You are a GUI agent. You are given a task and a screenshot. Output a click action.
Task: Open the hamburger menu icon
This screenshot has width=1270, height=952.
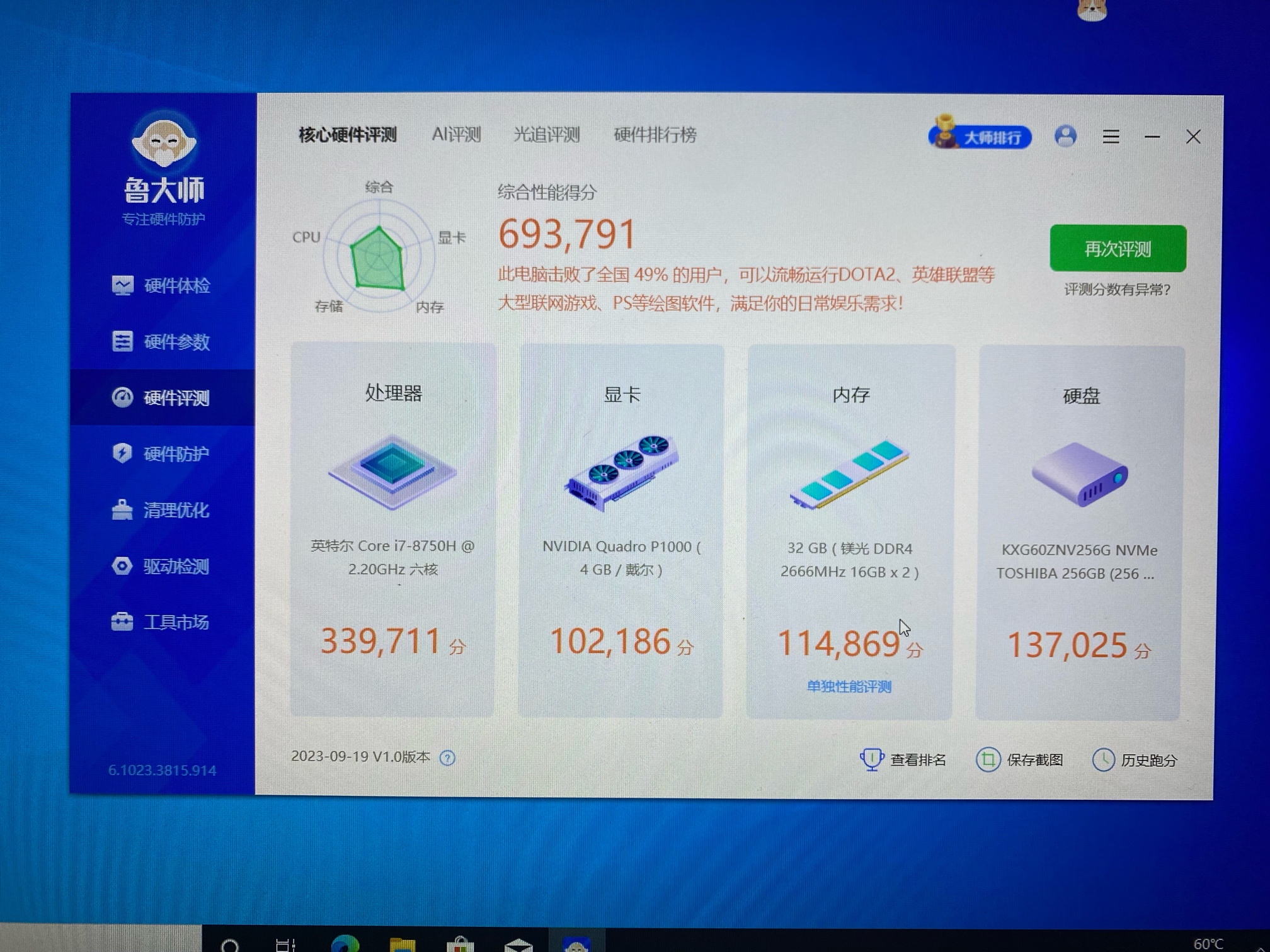point(1111,137)
